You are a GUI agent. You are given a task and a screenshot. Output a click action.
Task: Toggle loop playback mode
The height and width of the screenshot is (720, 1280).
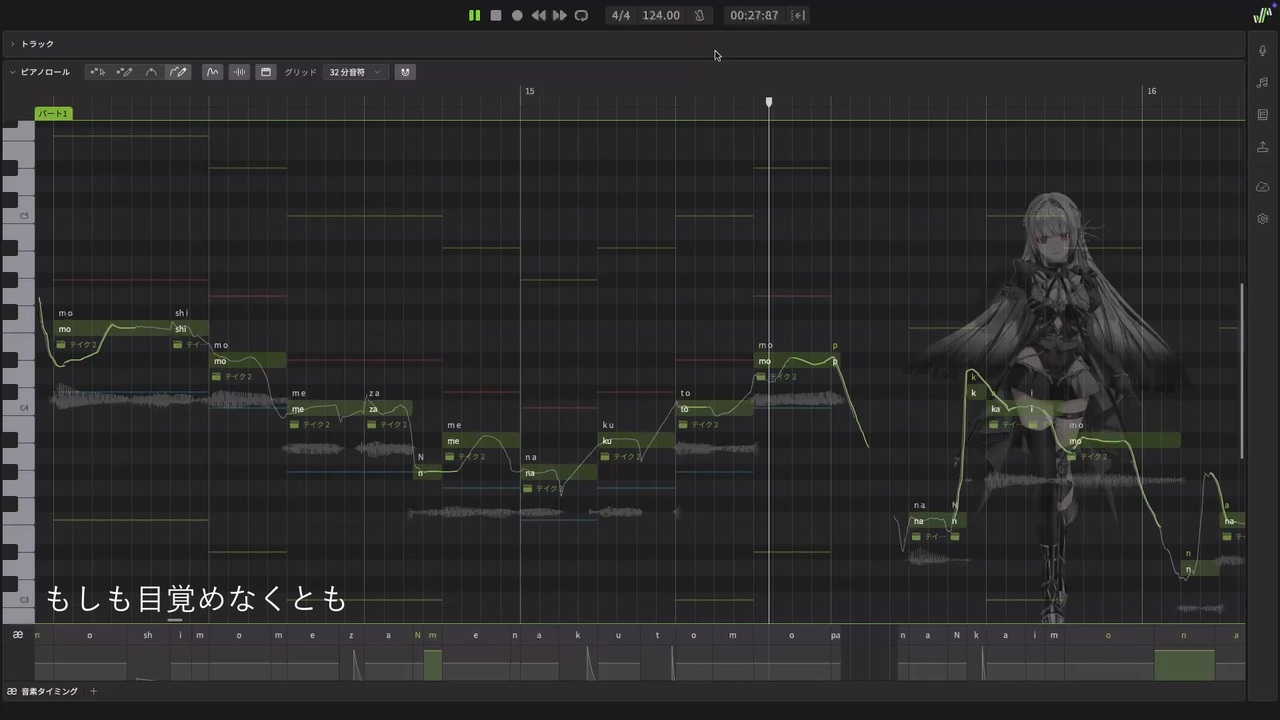[x=581, y=15]
